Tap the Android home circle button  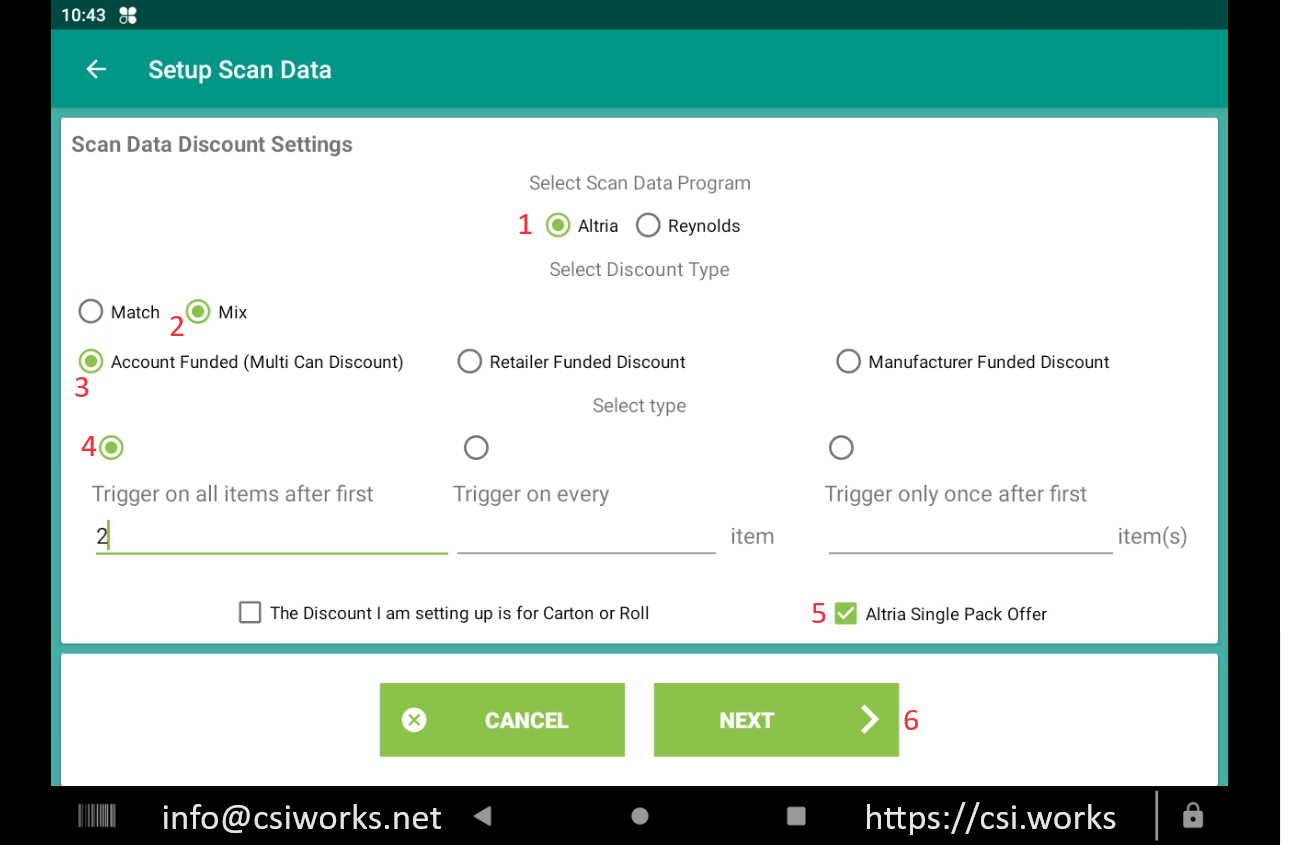pos(640,816)
